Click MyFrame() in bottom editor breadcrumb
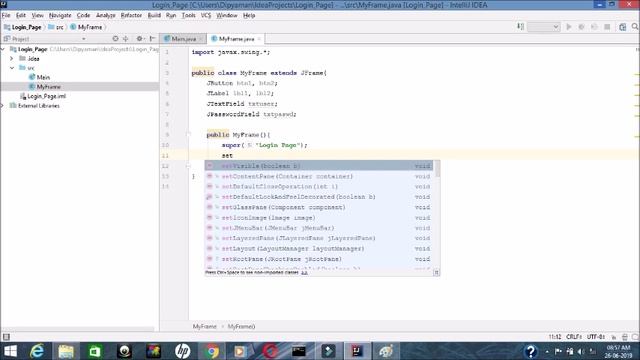Screen dimensions: 640x360 [x=241, y=327]
